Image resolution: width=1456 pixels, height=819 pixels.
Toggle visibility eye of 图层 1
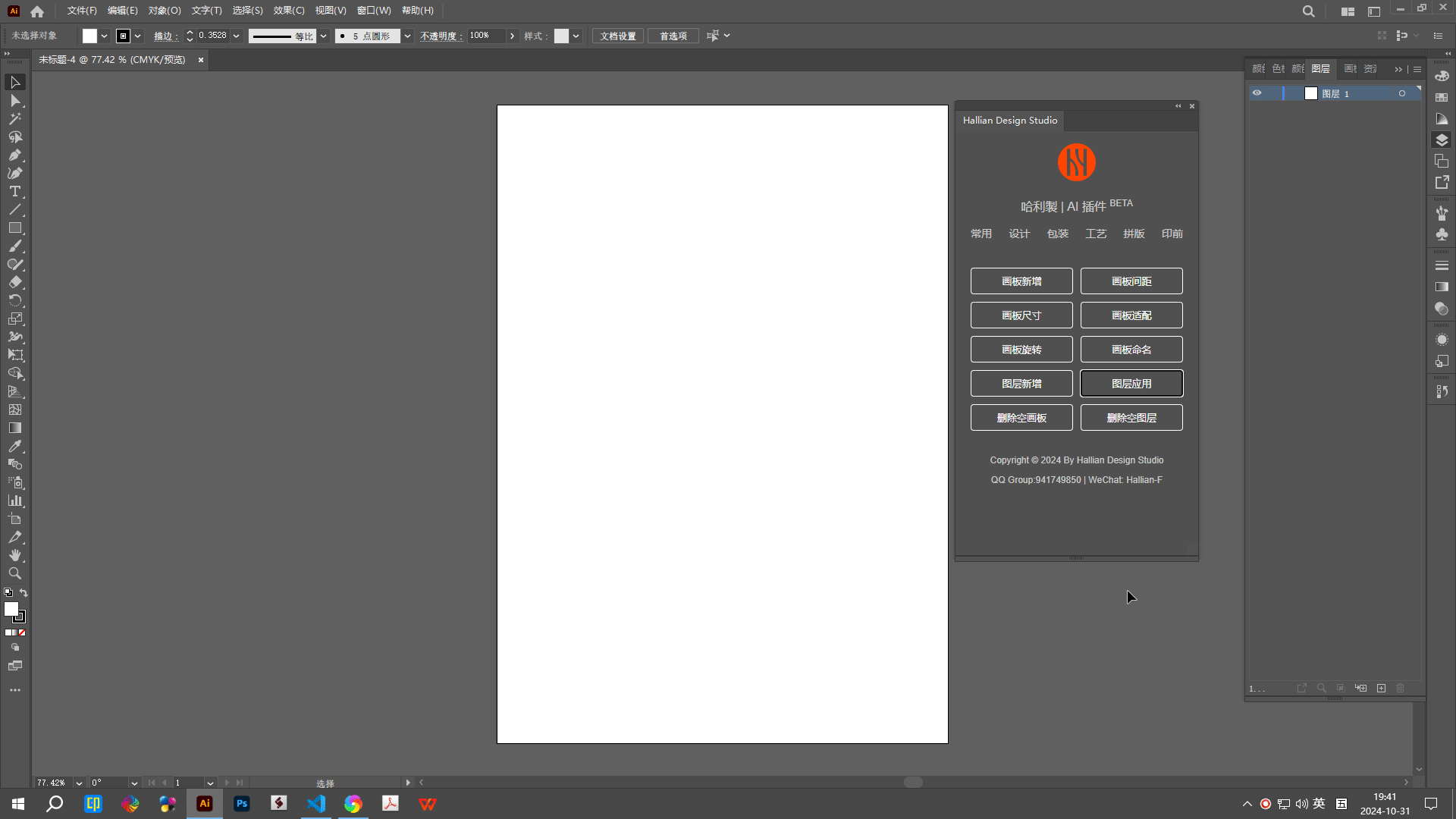[1257, 93]
